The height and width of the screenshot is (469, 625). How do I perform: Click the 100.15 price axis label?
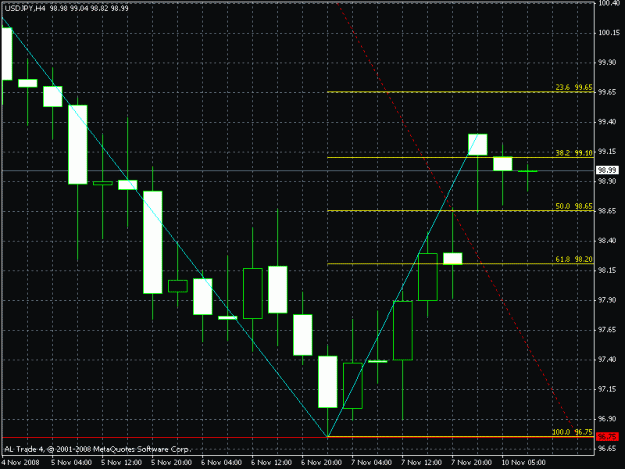coord(609,33)
